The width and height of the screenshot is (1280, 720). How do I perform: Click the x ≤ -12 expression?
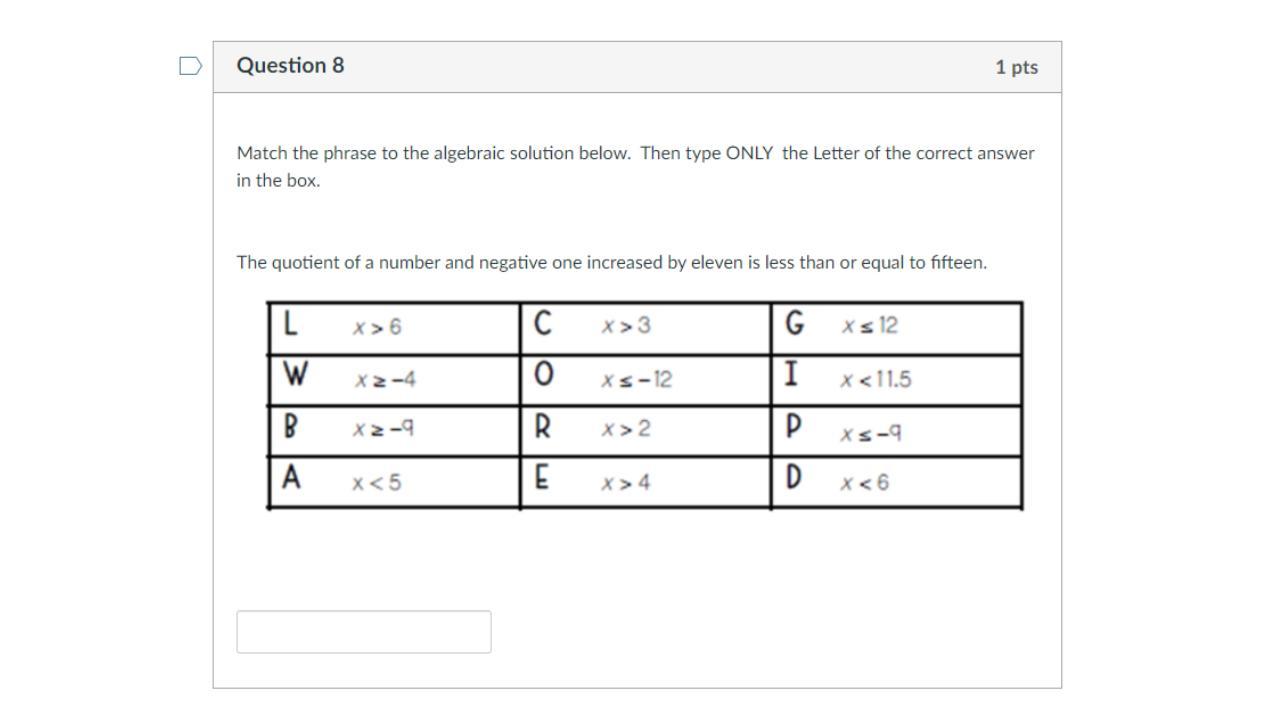click(x=636, y=380)
